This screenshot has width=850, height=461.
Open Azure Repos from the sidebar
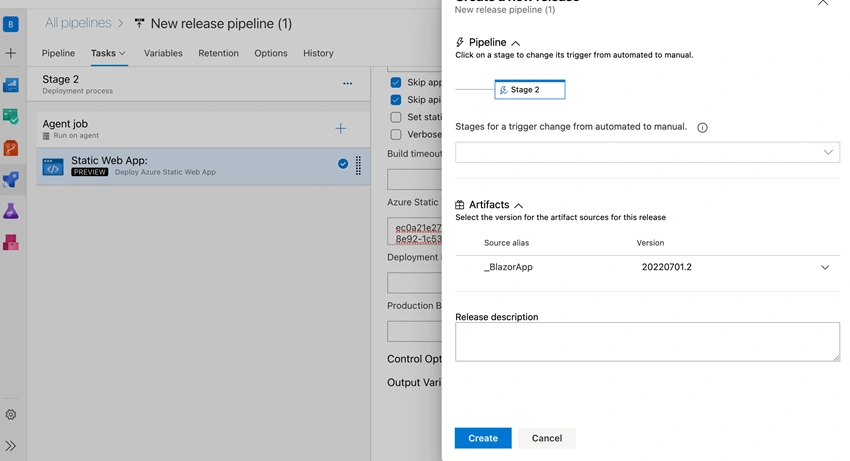pyautogui.click(x=11, y=148)
